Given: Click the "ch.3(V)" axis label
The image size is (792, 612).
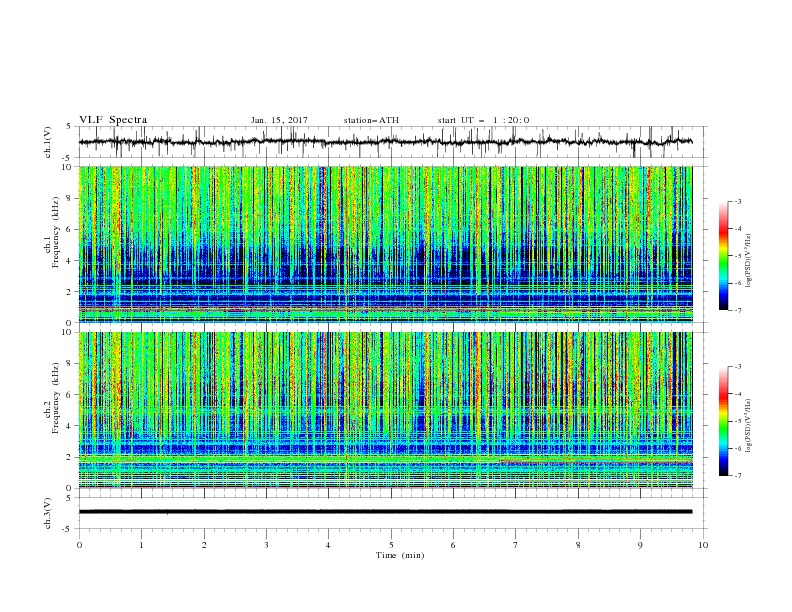Looking at the screenshot, I should (48, 513).
